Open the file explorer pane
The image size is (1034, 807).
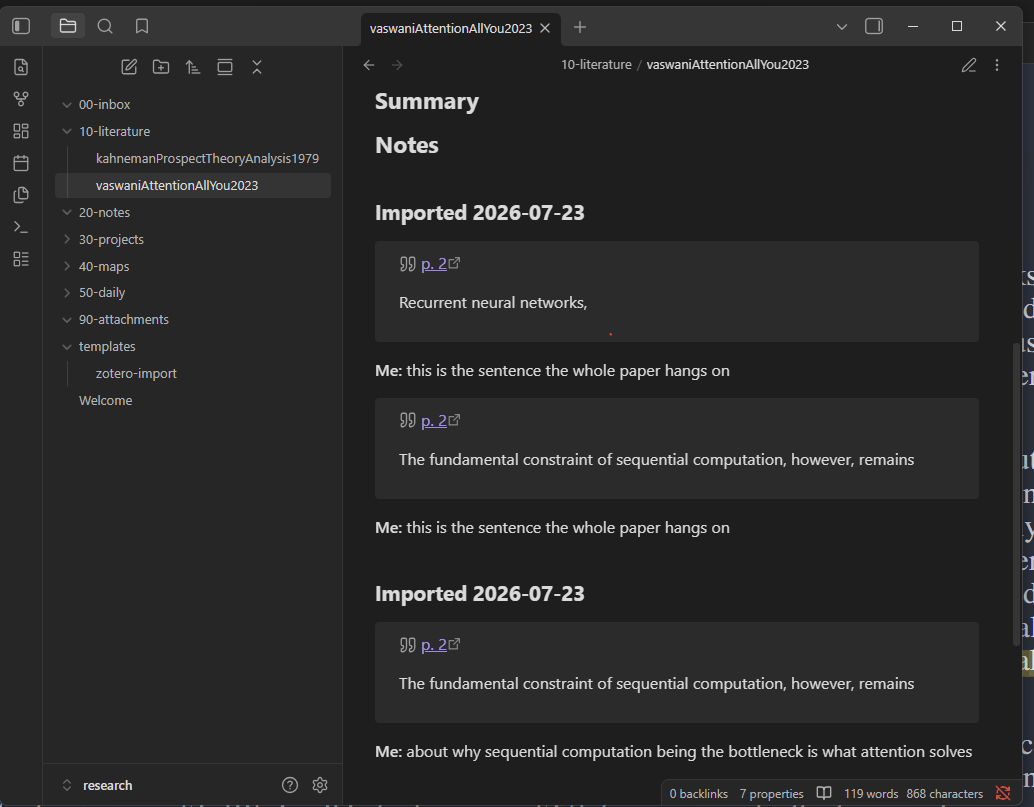(x=68, y=26)
